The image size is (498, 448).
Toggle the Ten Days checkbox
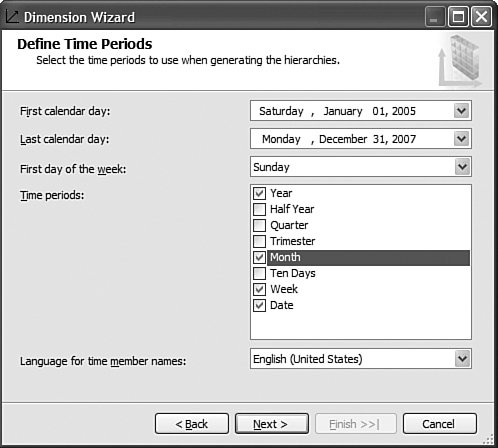pyautogui.click(x=259, y=273)
